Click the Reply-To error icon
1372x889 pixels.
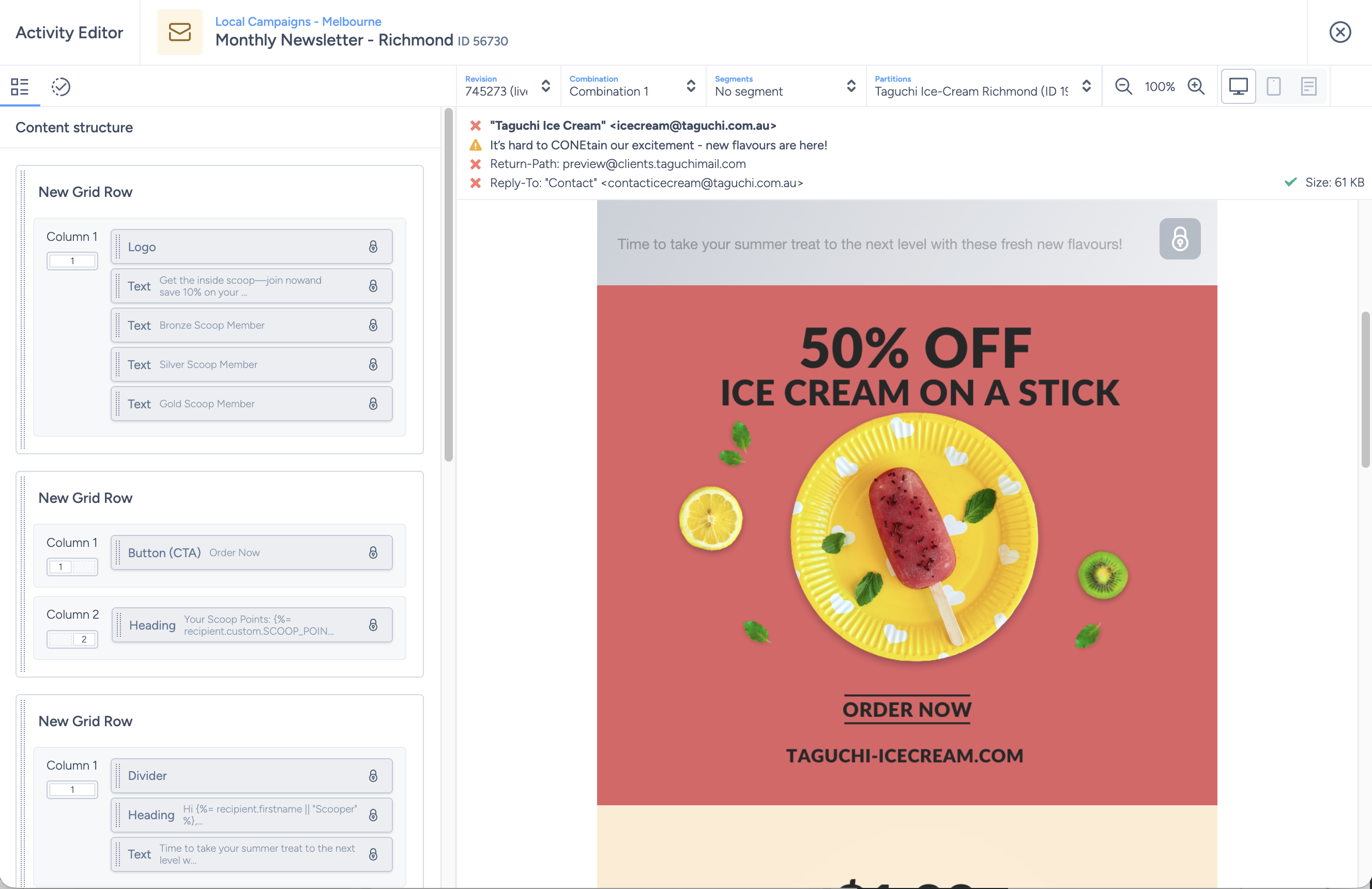(x=476, y=183)
